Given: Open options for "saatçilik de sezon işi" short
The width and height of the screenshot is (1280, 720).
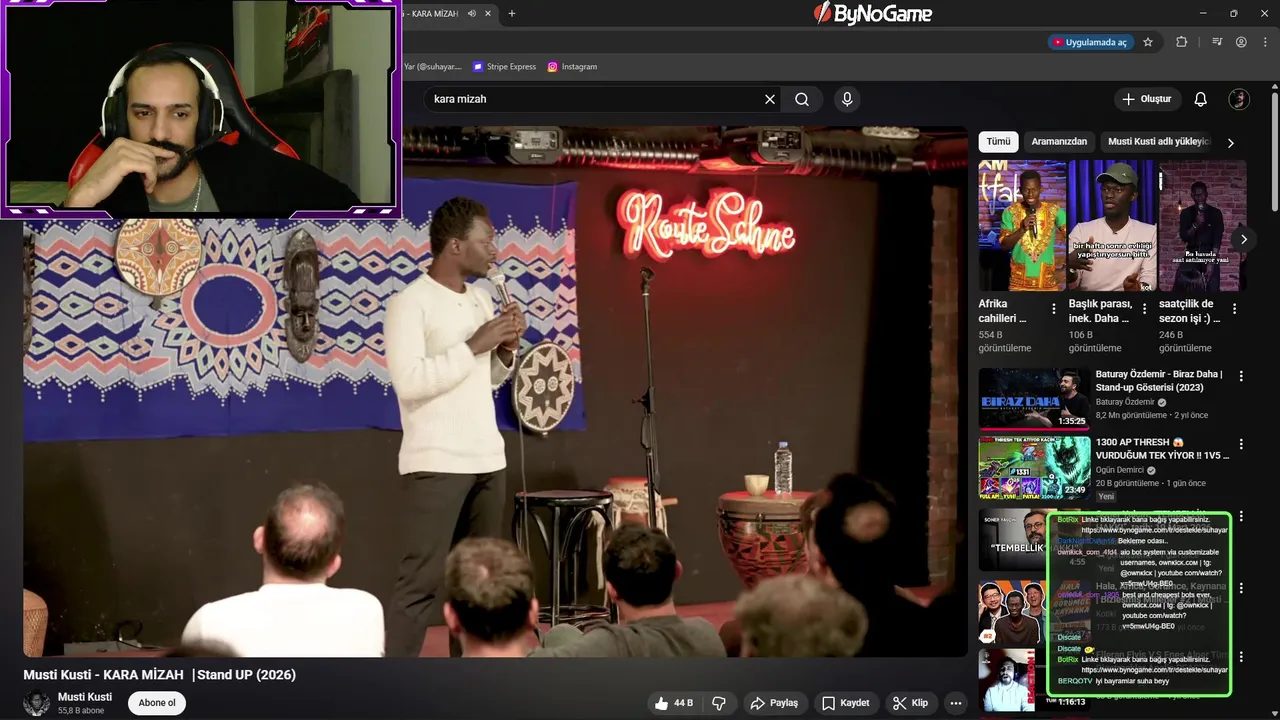Looking at the screenshot, I should click(x=1234, y=309).
